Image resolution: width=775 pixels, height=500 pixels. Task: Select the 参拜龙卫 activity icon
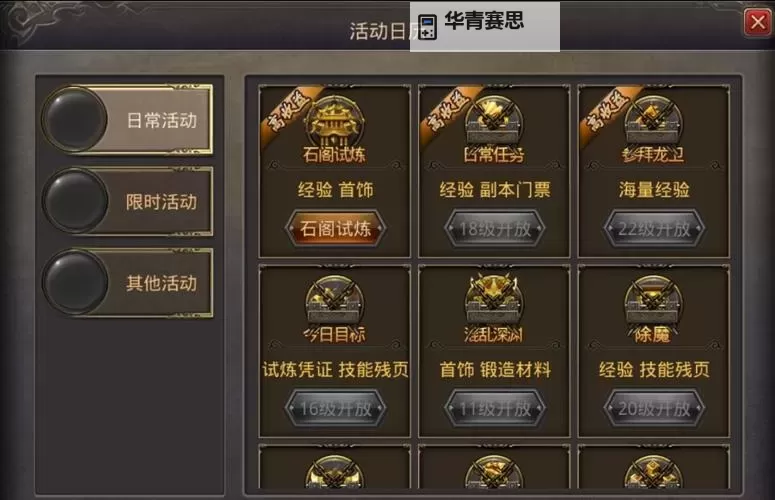[x=653, y=122]
